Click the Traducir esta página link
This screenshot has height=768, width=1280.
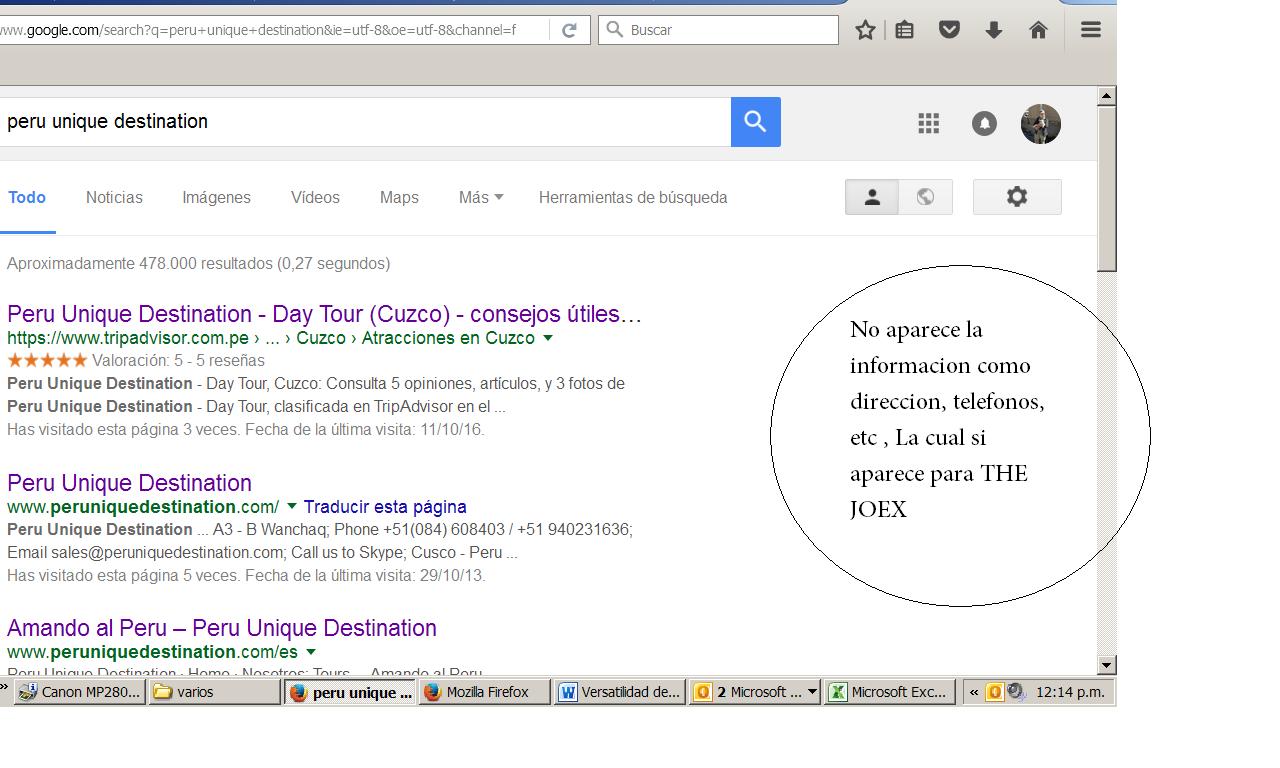pos(385,507)
